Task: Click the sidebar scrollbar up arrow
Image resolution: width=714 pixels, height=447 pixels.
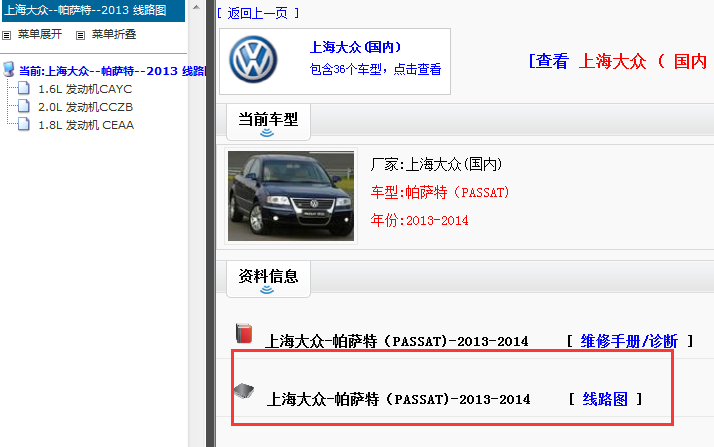Action: [x=196, y=7]
